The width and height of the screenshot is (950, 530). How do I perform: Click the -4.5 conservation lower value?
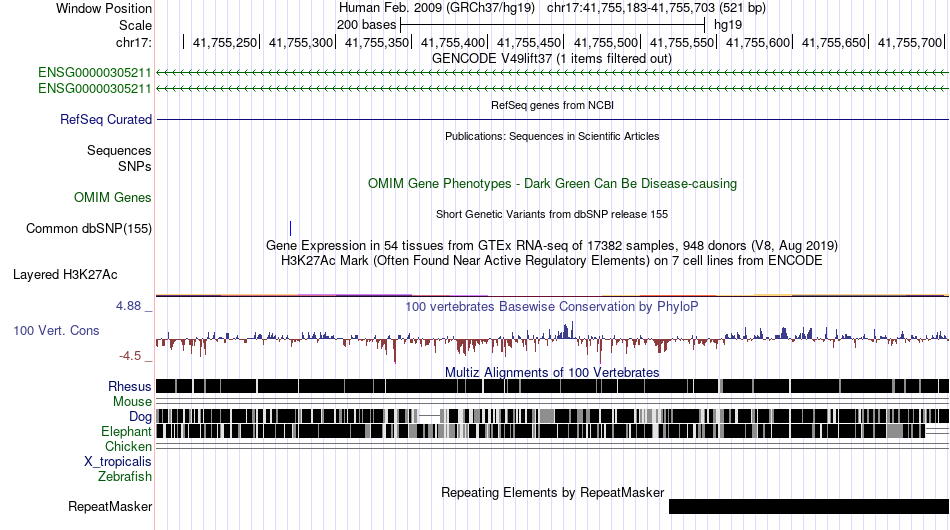pos(130,356)
